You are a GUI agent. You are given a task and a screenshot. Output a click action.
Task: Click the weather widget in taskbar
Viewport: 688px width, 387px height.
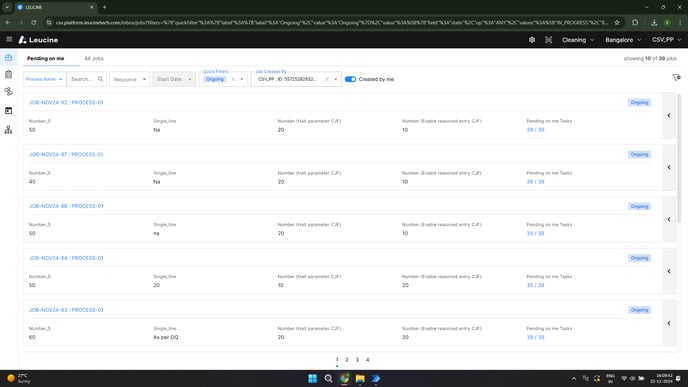[18, 378]
